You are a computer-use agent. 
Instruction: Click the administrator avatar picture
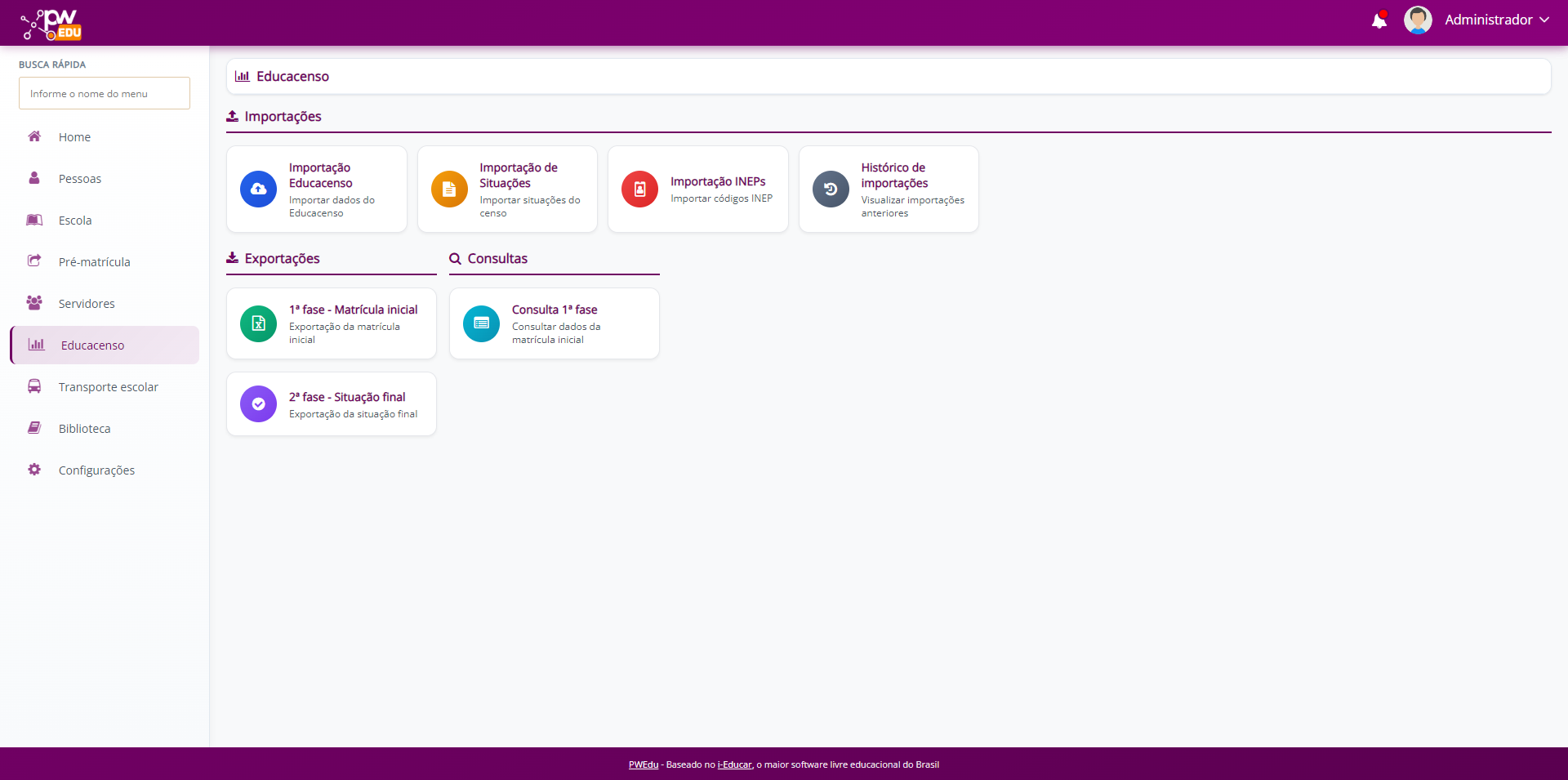(1418, 20)
